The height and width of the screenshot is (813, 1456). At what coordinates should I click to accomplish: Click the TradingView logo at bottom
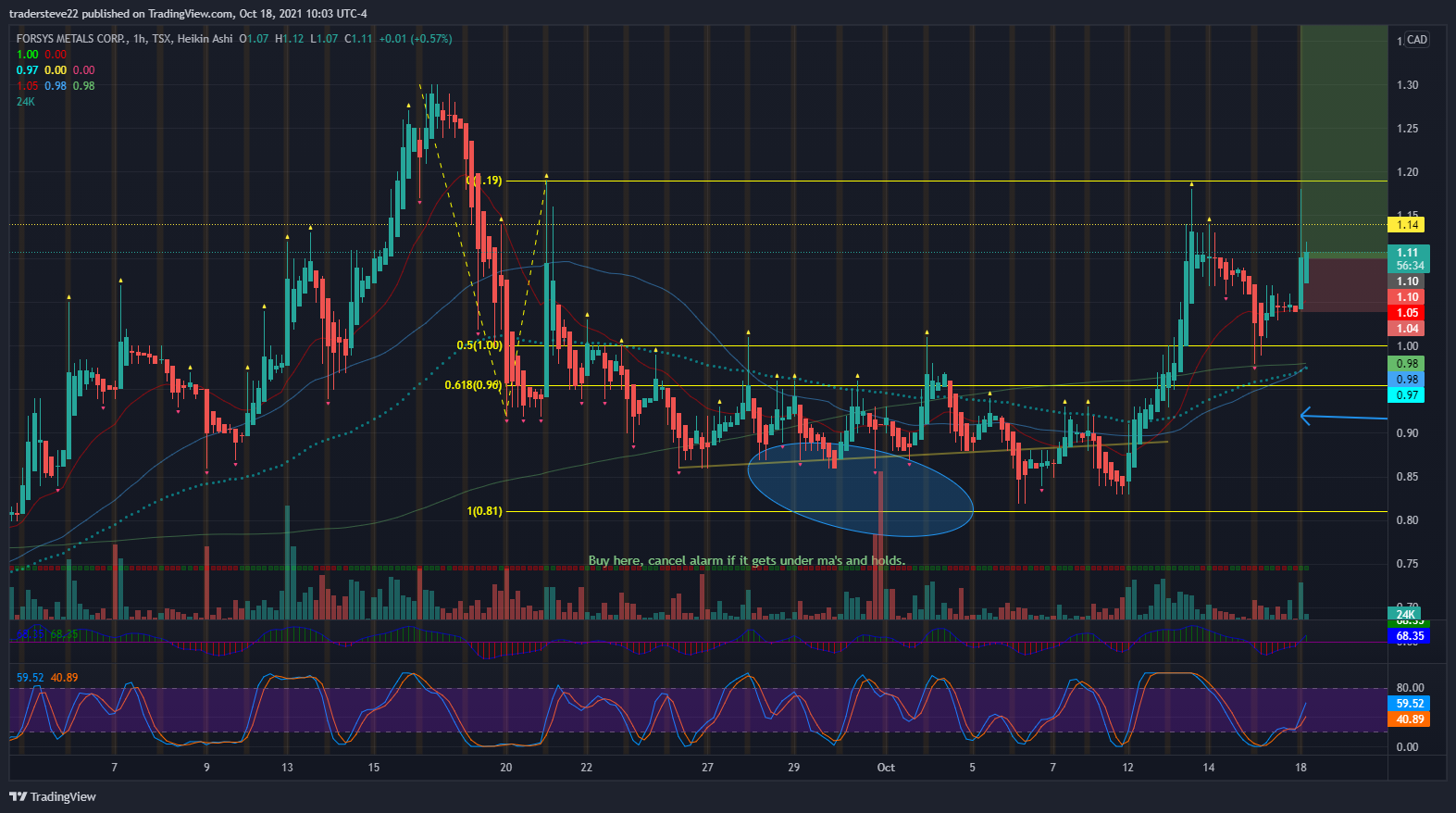click(x=53, y=796)
